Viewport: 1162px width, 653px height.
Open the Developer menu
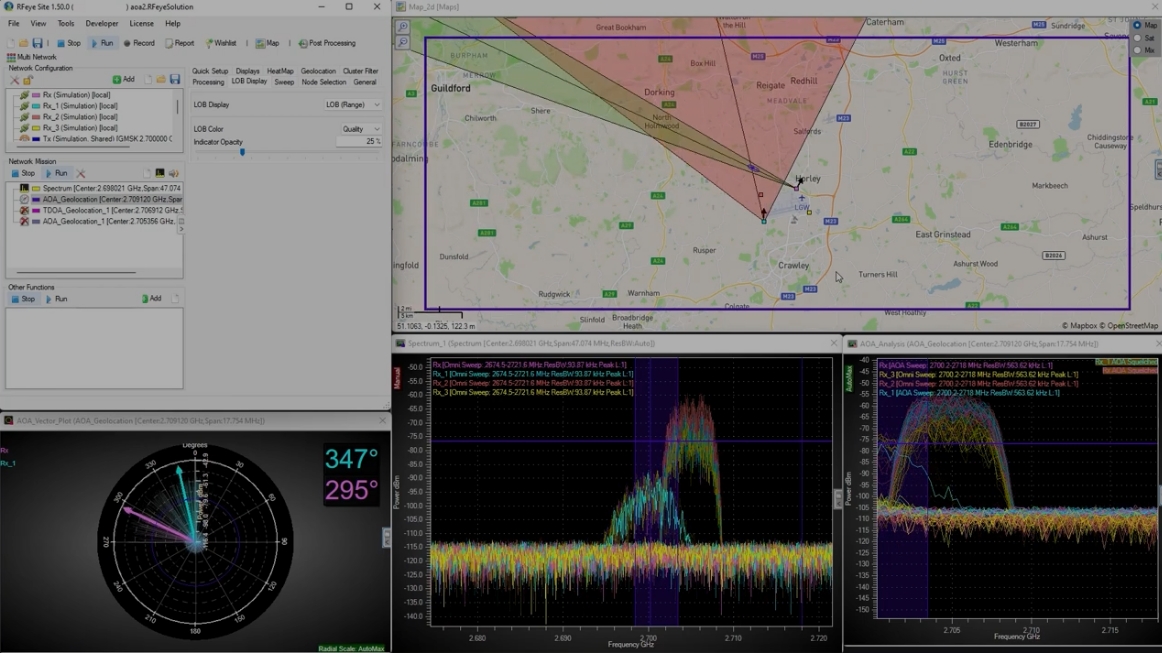pos(102,24)
